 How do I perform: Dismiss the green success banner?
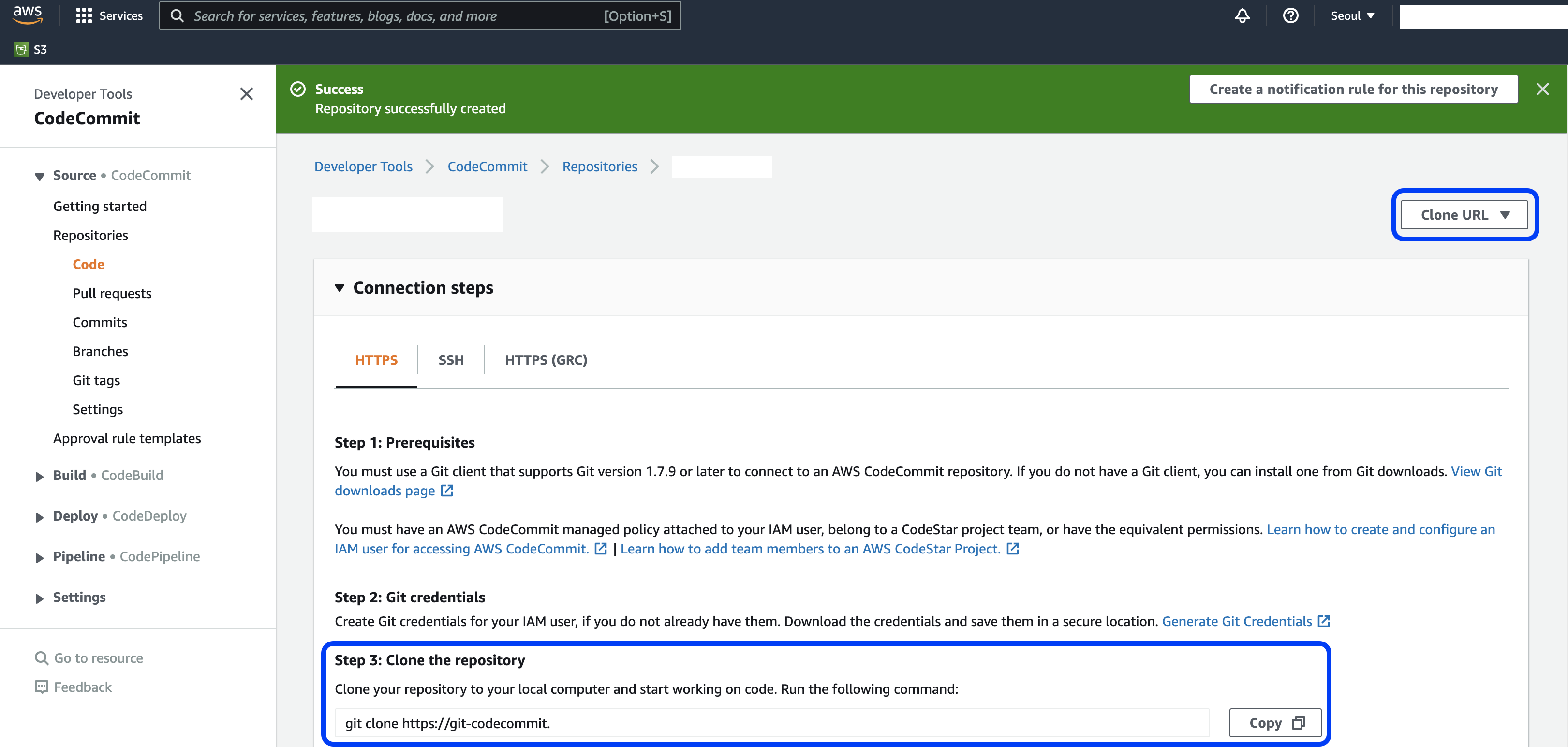point(1542,90)
